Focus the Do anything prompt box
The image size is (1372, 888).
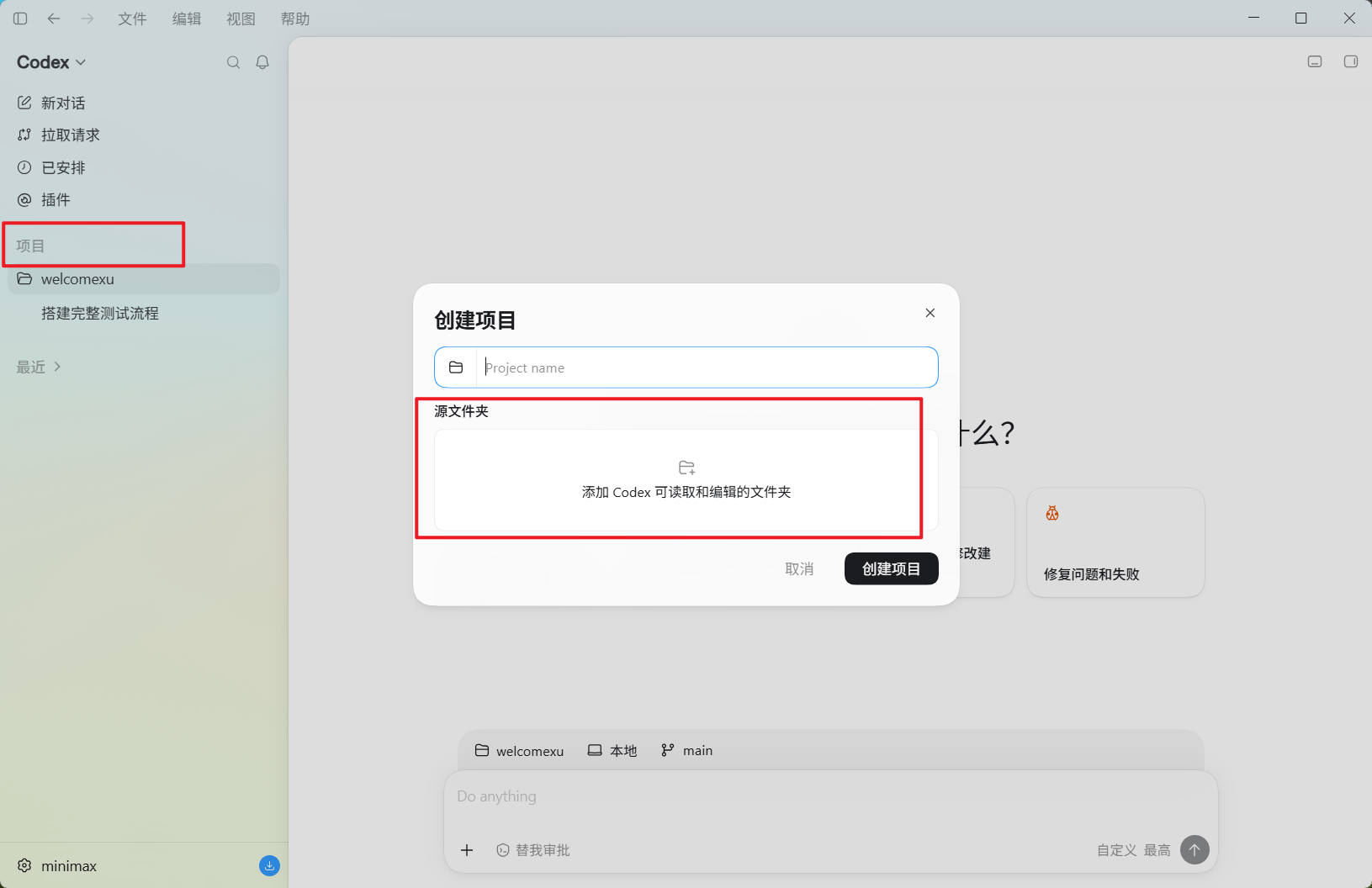pyautogui.click(x=830, y=796)
